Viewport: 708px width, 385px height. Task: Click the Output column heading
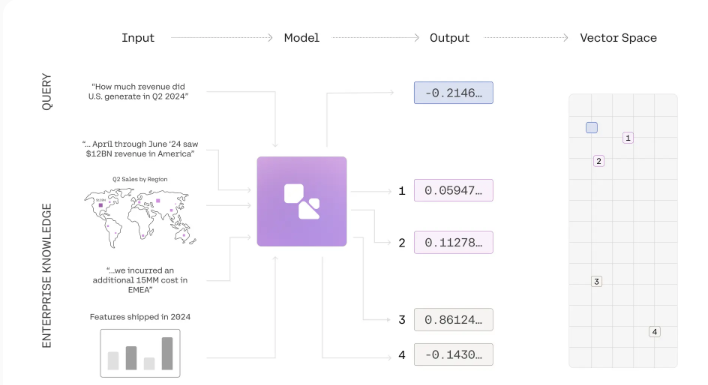click(449, 38)
